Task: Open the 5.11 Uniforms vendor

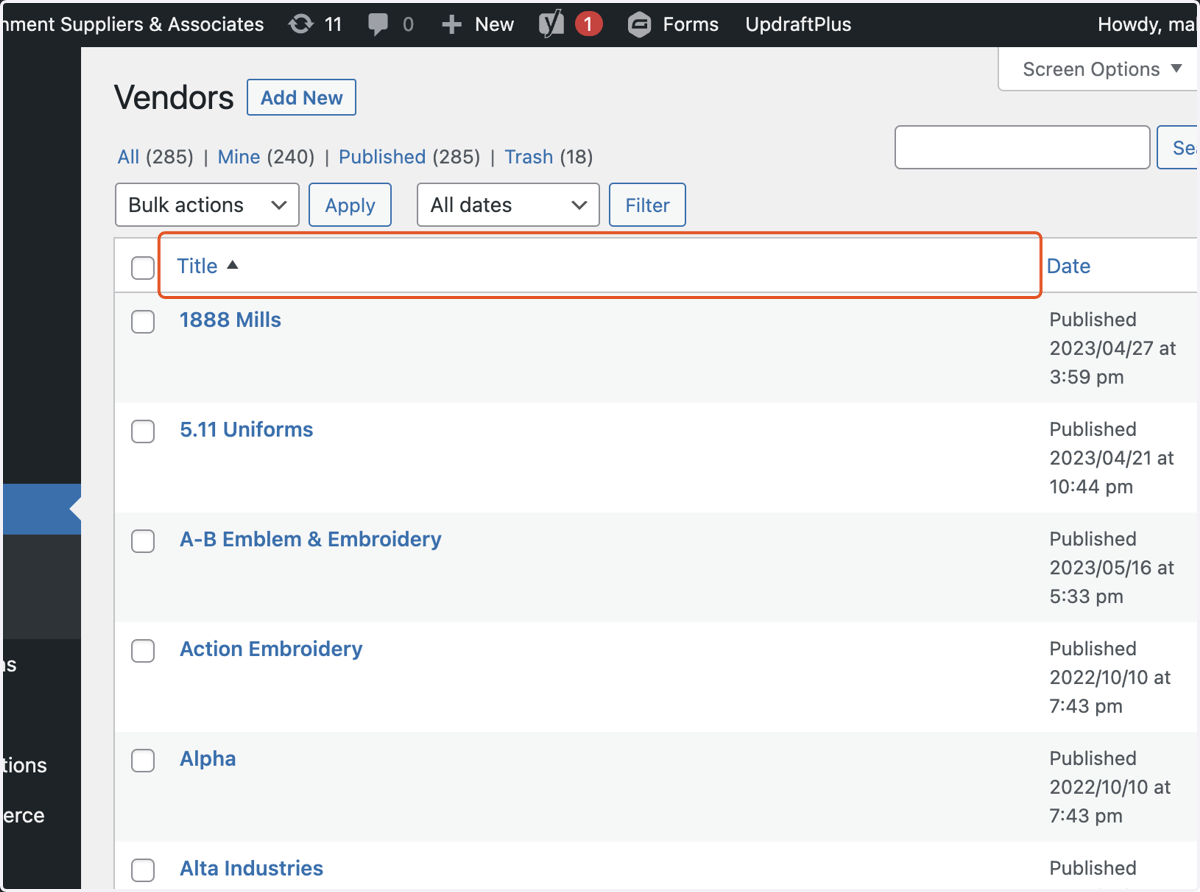Action: [246, 429]
